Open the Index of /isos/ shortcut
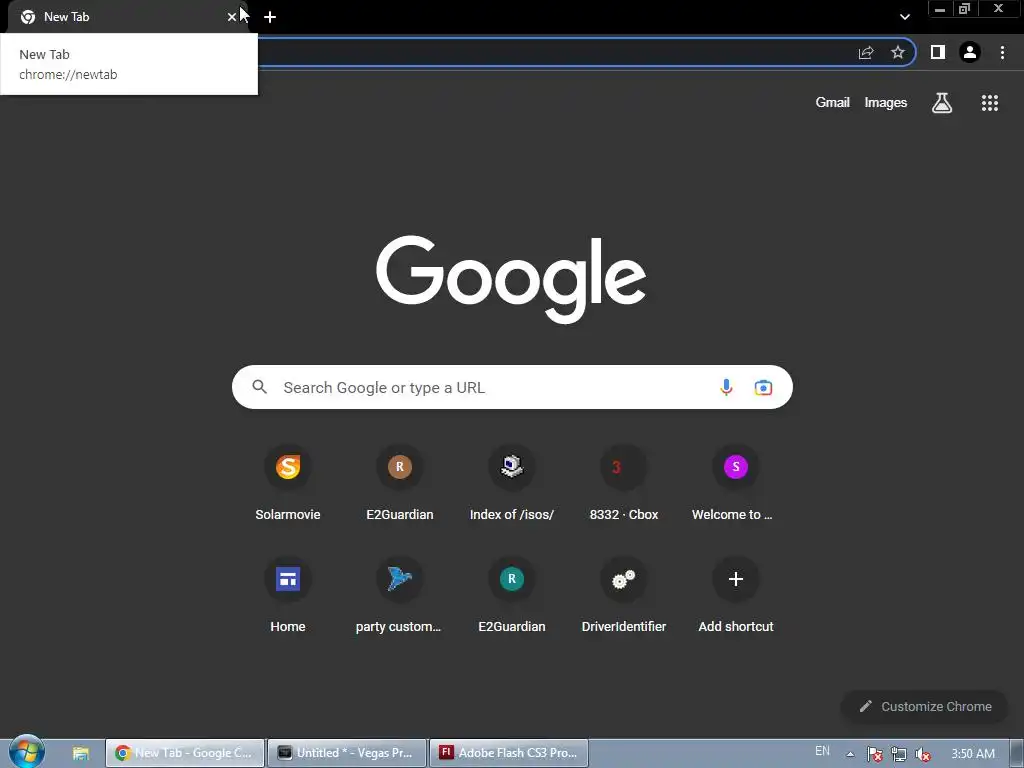The width and height of the screenshot is (1024, 768). click(x=511, y=483)
